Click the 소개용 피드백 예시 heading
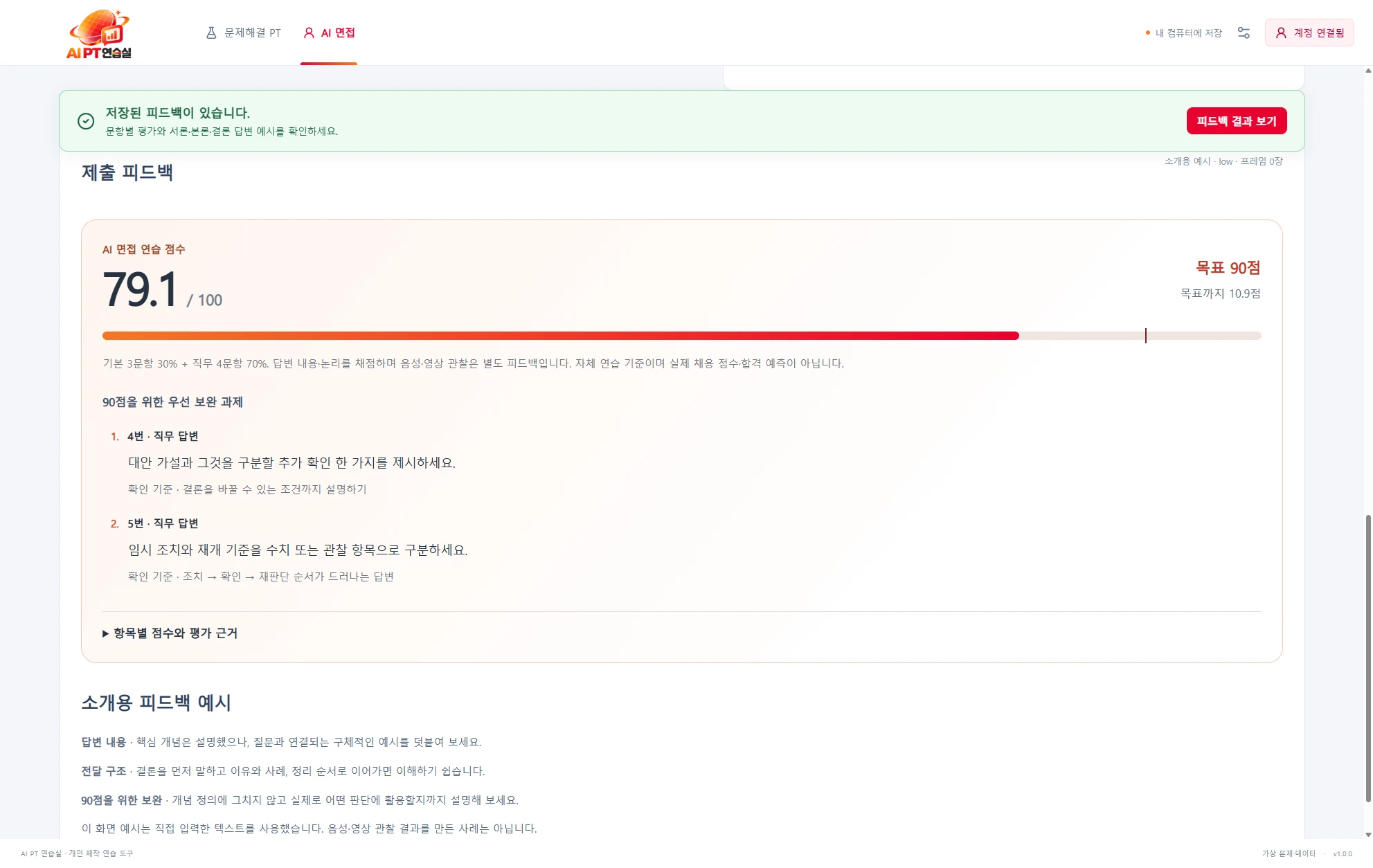1373x868 pixels. pos(156,703)
